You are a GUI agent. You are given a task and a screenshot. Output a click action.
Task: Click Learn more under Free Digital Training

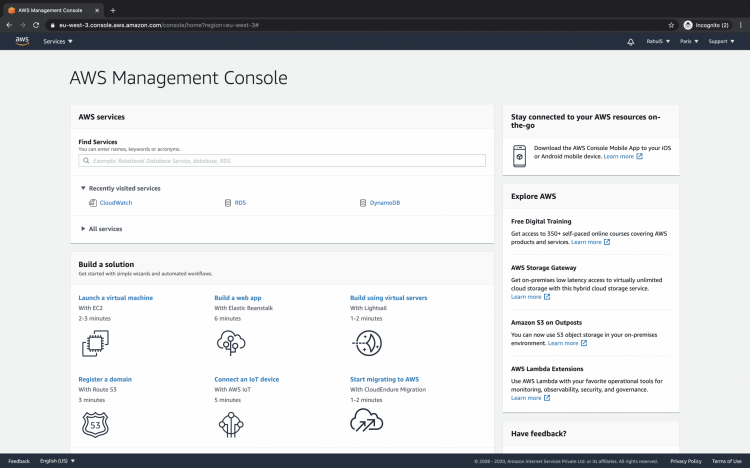click(x=586, y=242)
